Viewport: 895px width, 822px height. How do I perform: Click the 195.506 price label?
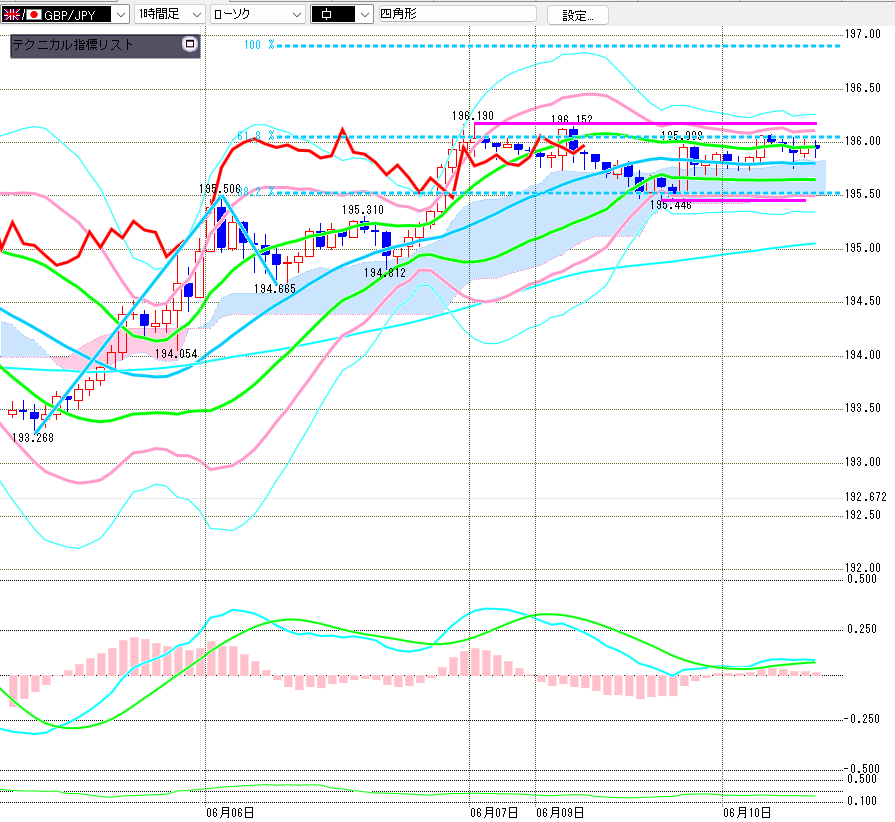click(x=220, y=189)
